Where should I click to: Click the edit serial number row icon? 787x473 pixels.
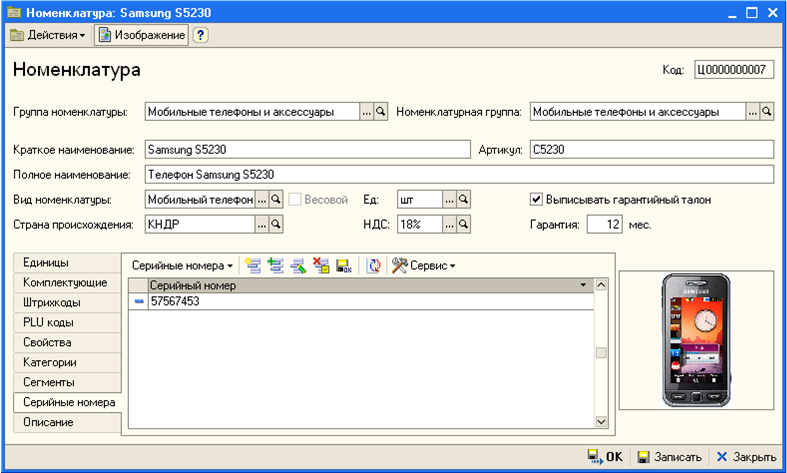(x=298, y=265)
